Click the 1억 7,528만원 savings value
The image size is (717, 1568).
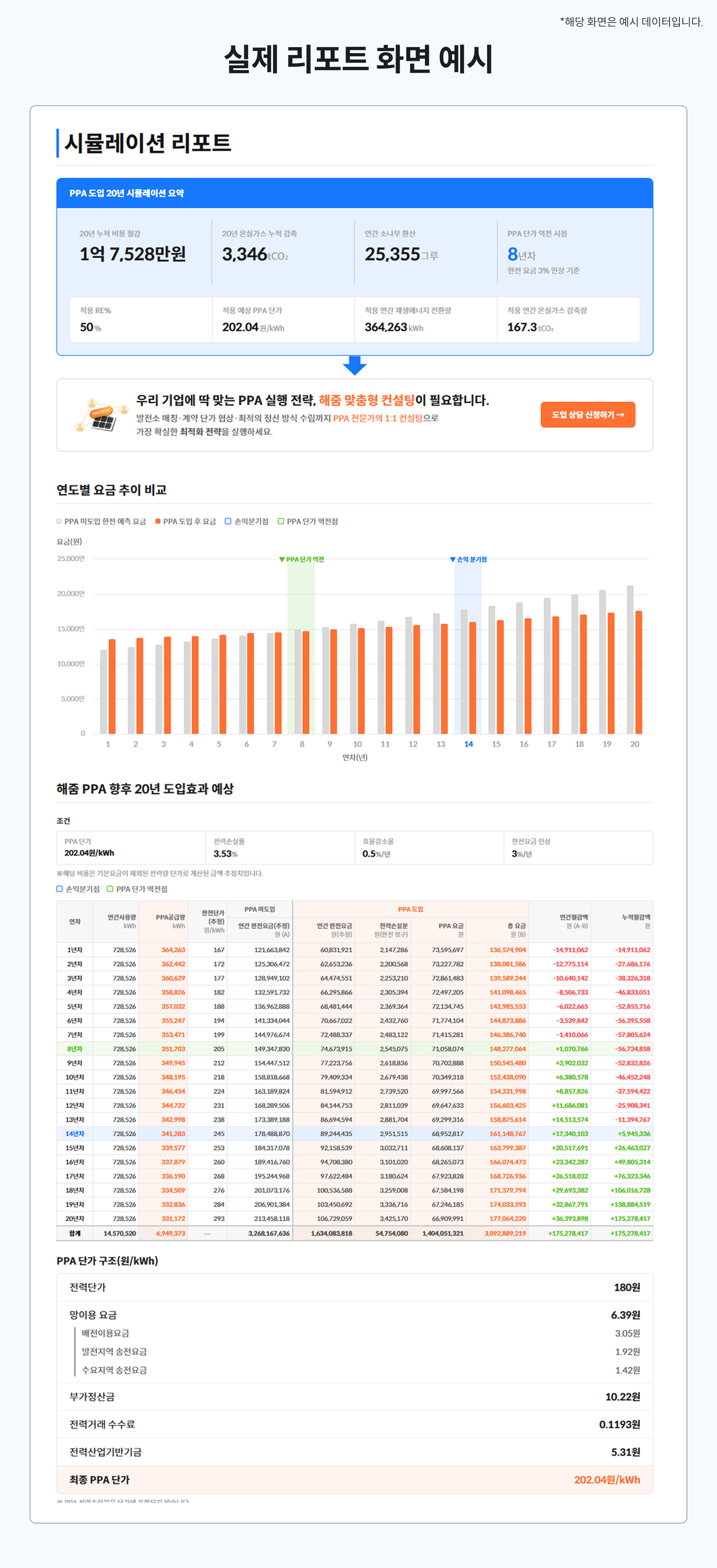point(133,254)
